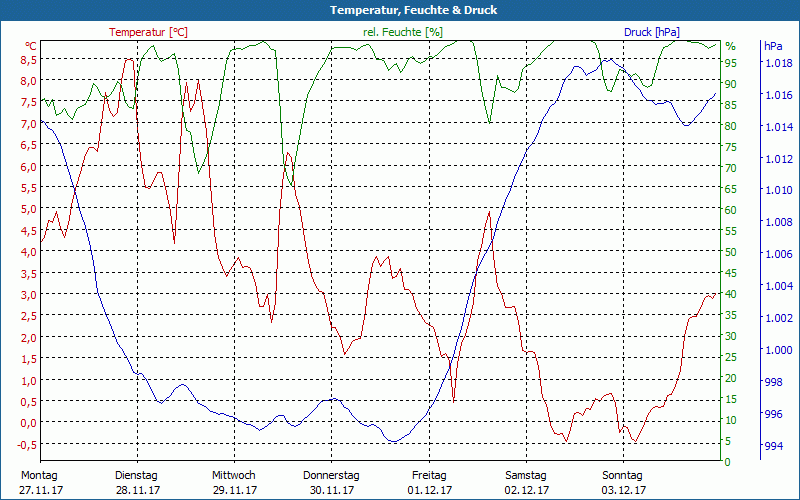Viewport: 800px width, 500px height.
Task: Click the '-0,5' temperature axis value
Action: click(x=26, y=444)
